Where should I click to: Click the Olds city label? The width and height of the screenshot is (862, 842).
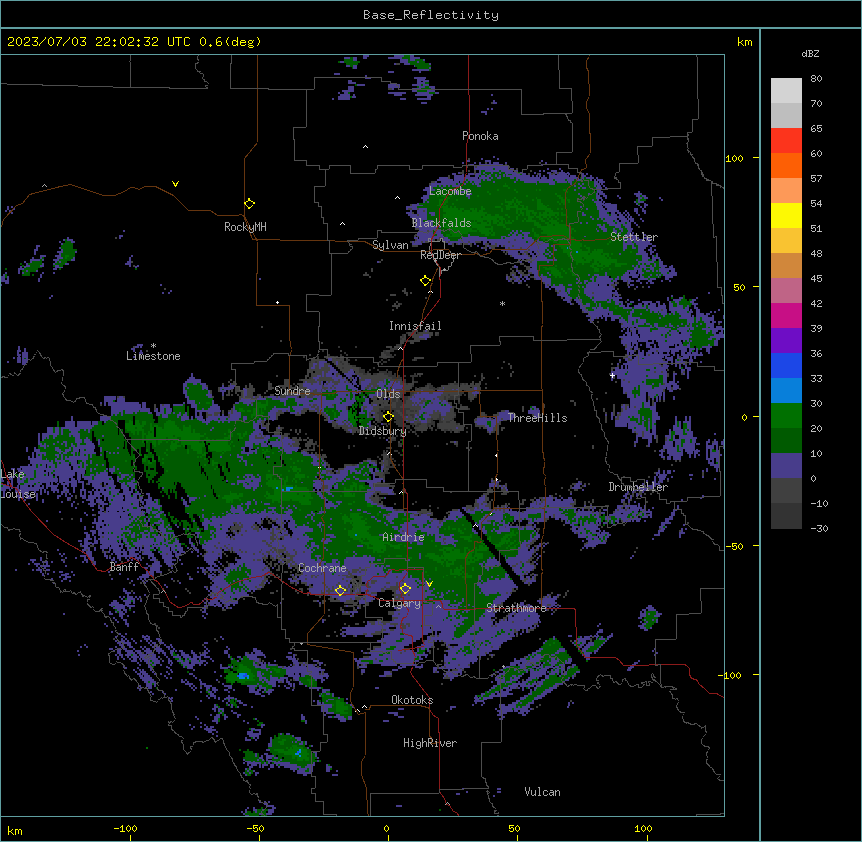point(388,394)
